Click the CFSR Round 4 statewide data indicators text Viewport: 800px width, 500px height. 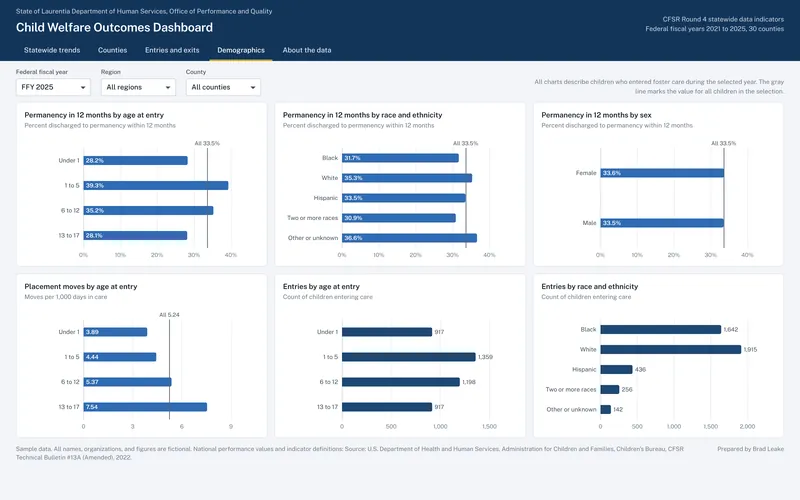coord(723,19)
